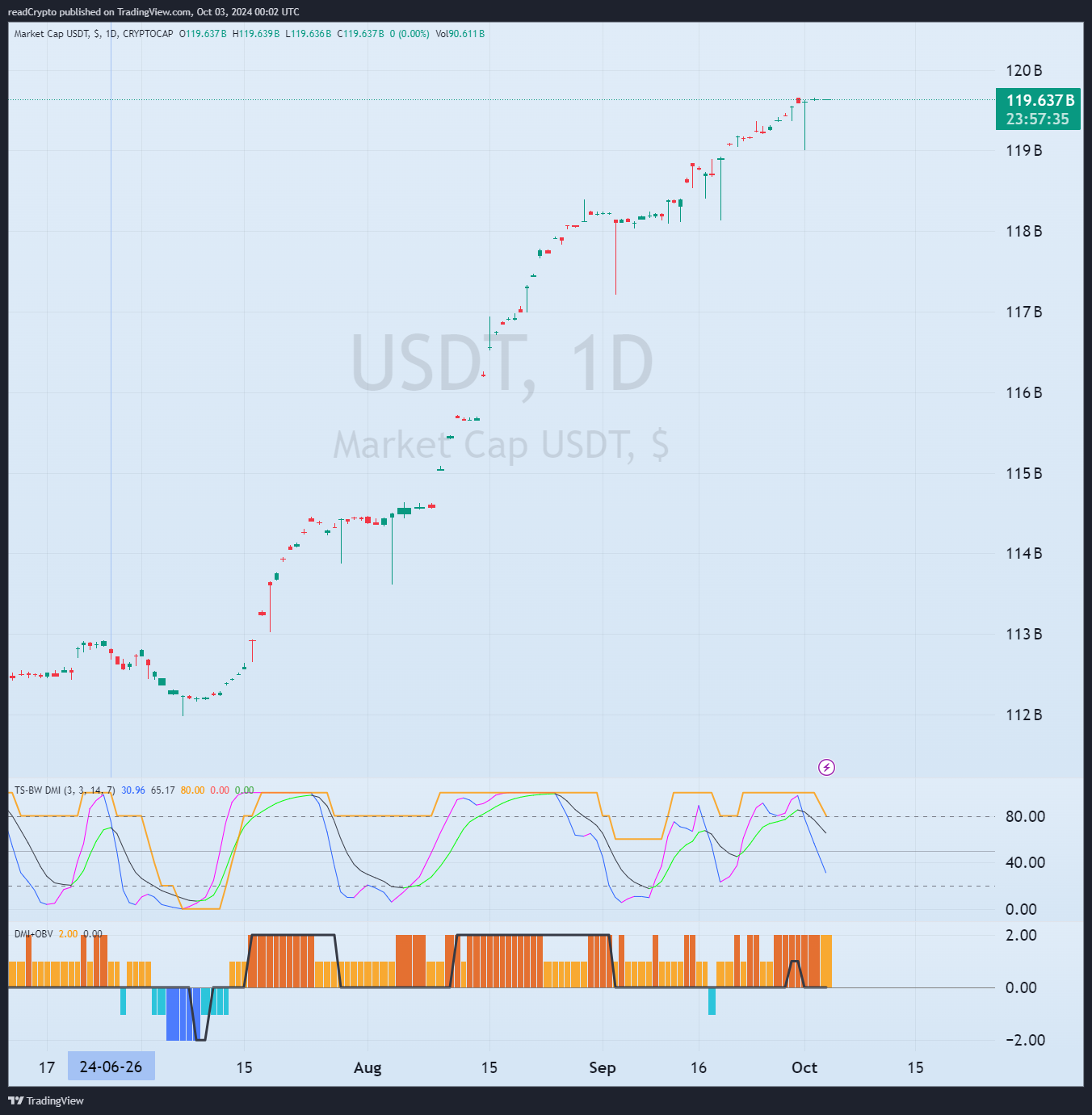
Task: Click the Oct label on the time axis
Action: [804, 1067]
